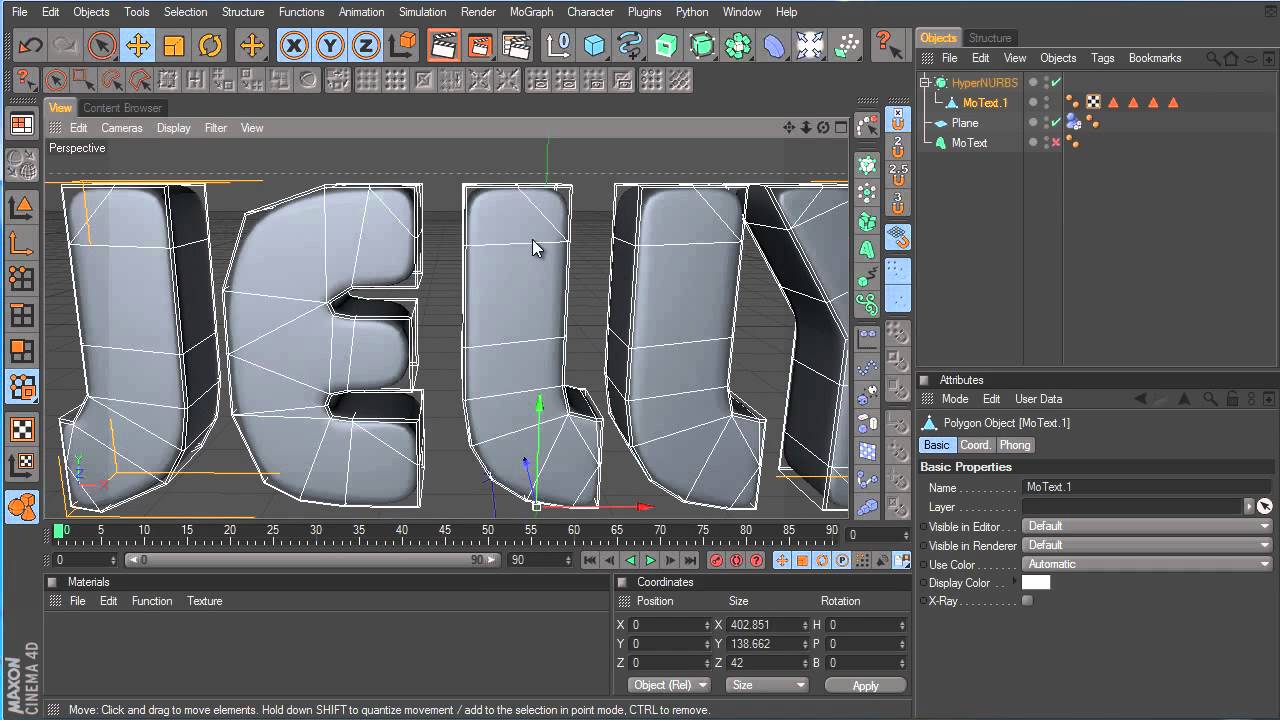Click the search icon in Objects manager

(1213, 58)
